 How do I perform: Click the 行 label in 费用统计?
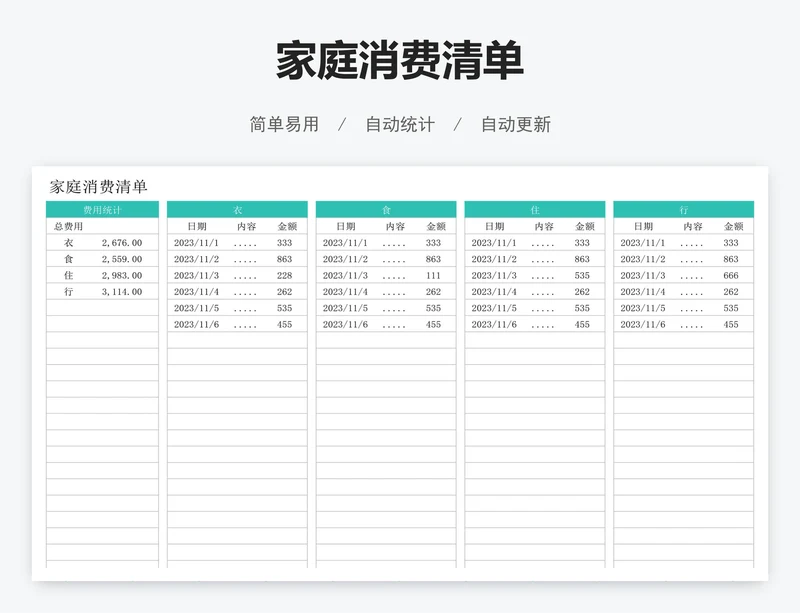coord(68,292)
